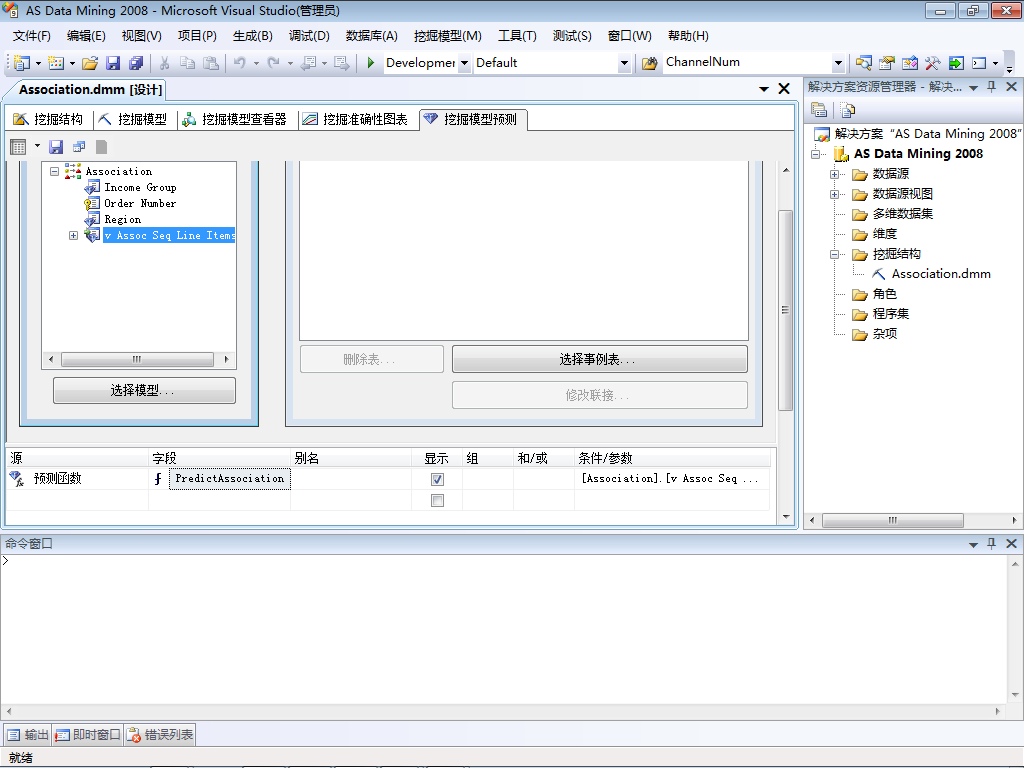Click the singleton query icon in designer toolbar
1024x768 pixels.
(79, 147)
